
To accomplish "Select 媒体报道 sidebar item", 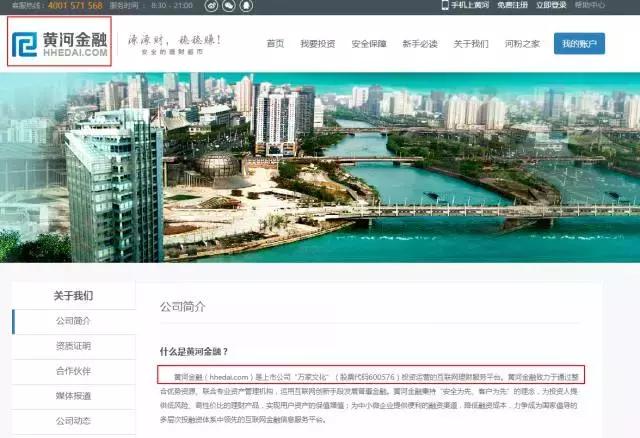I will tap(73, 396).
